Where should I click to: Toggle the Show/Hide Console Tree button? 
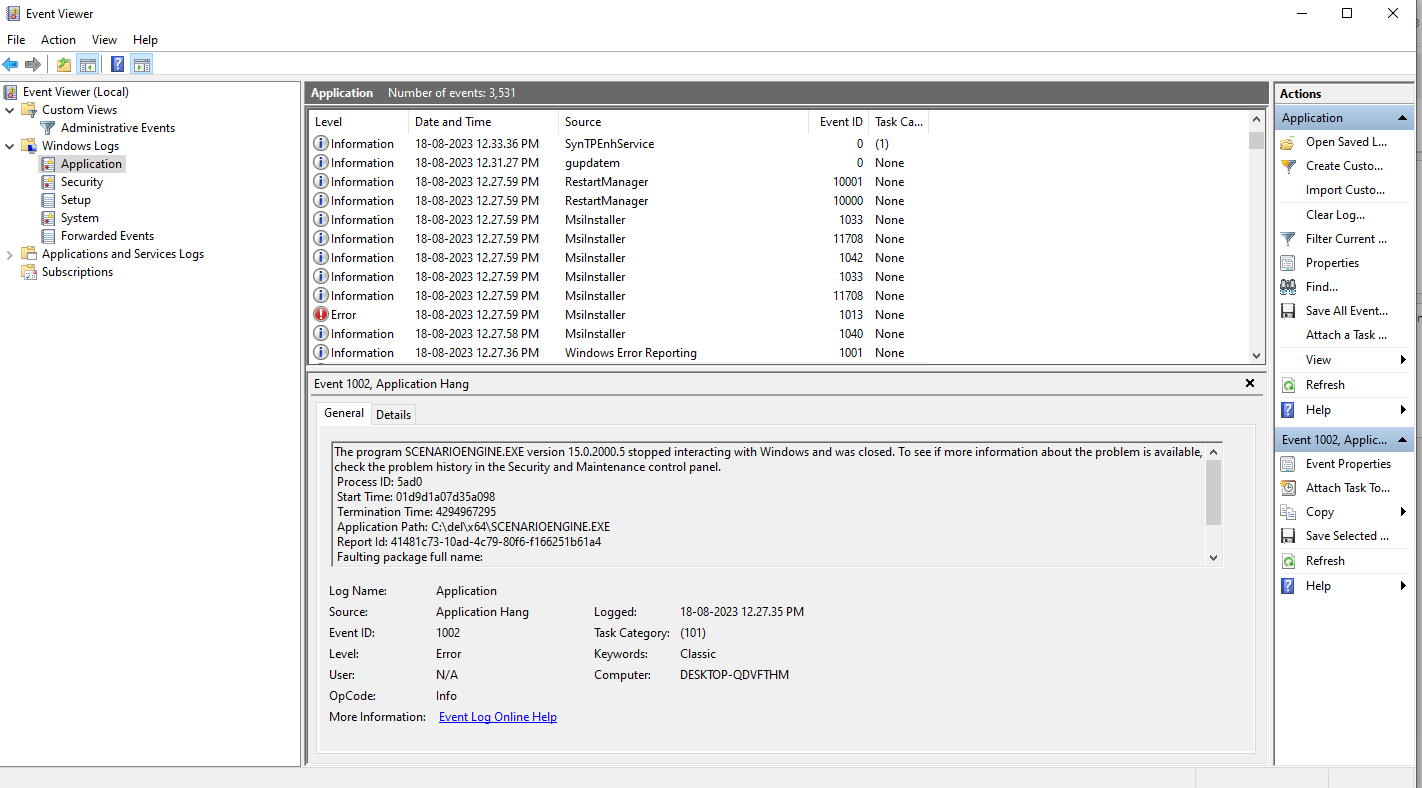88,65
